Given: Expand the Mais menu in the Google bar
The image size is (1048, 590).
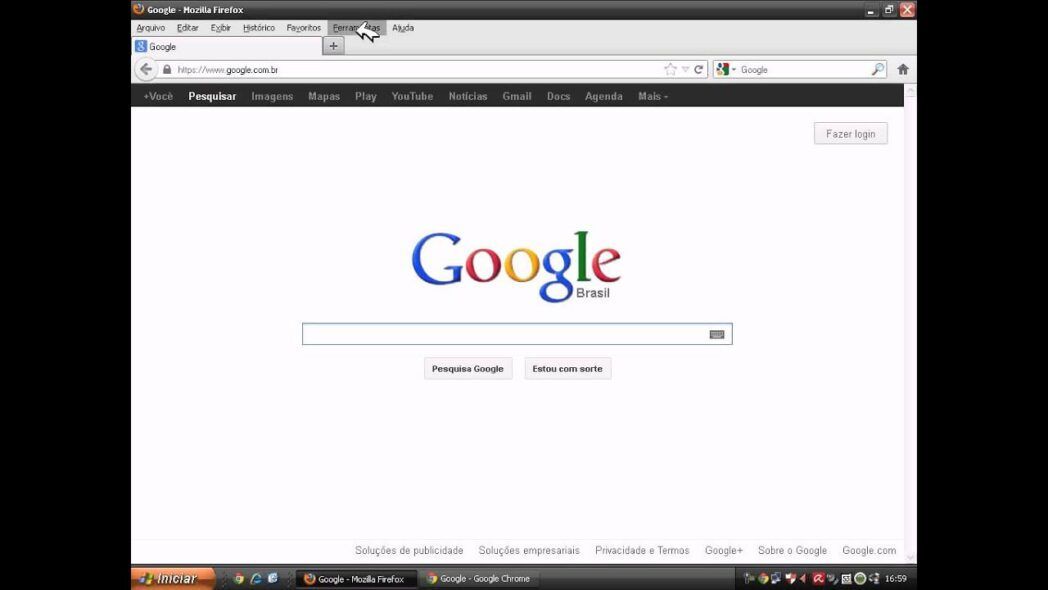Looking at the screenshot, I should (653, 96).
